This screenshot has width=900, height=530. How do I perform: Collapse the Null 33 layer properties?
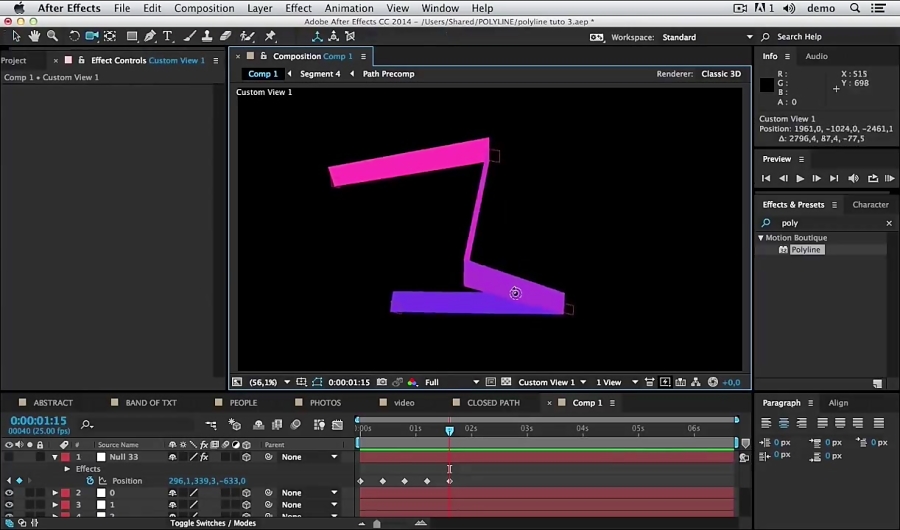tap(55, 457)
